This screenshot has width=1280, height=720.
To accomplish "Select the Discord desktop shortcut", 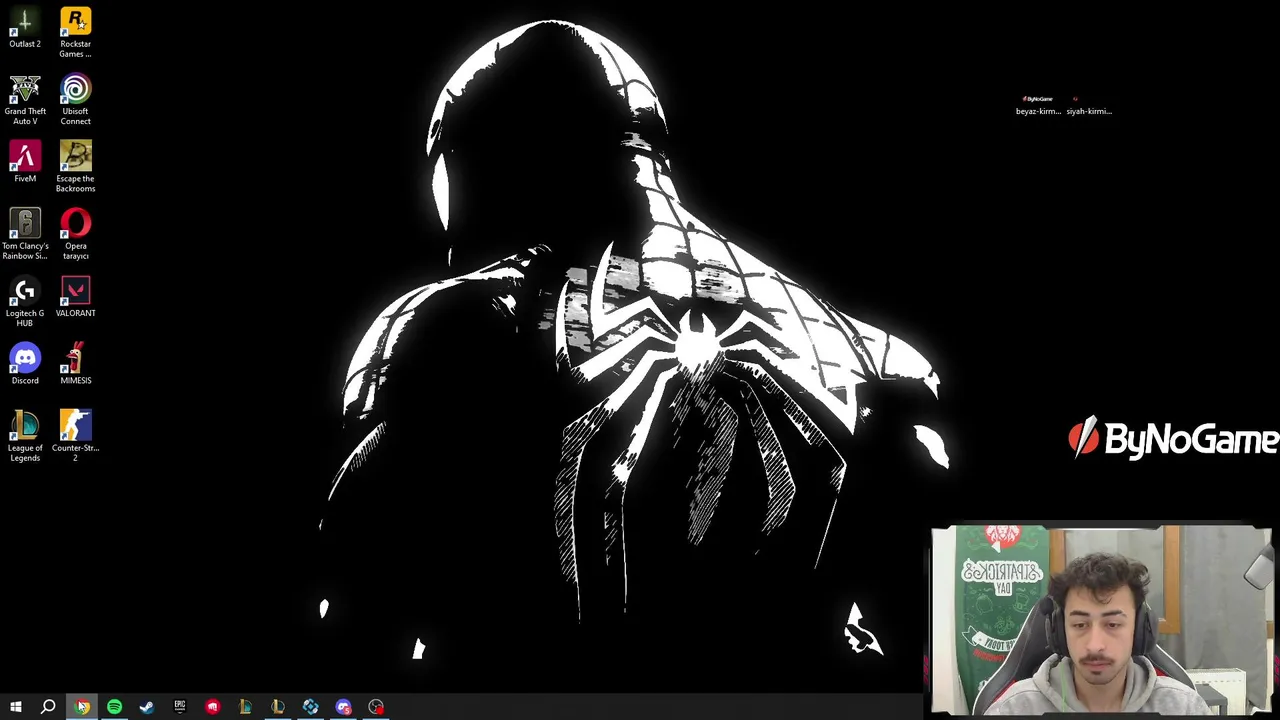I will tap(25, 364).
